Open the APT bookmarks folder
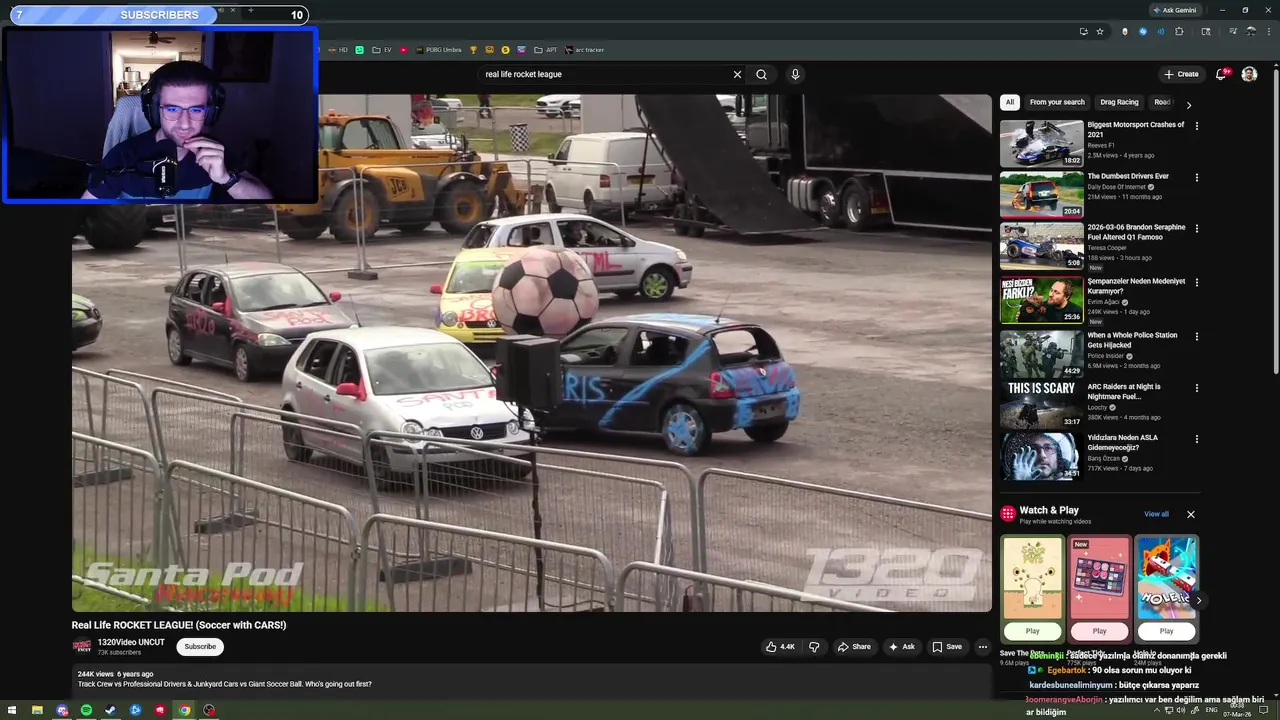The width and height of the screenshot is (1280, 720). click(x=546, y=50)
